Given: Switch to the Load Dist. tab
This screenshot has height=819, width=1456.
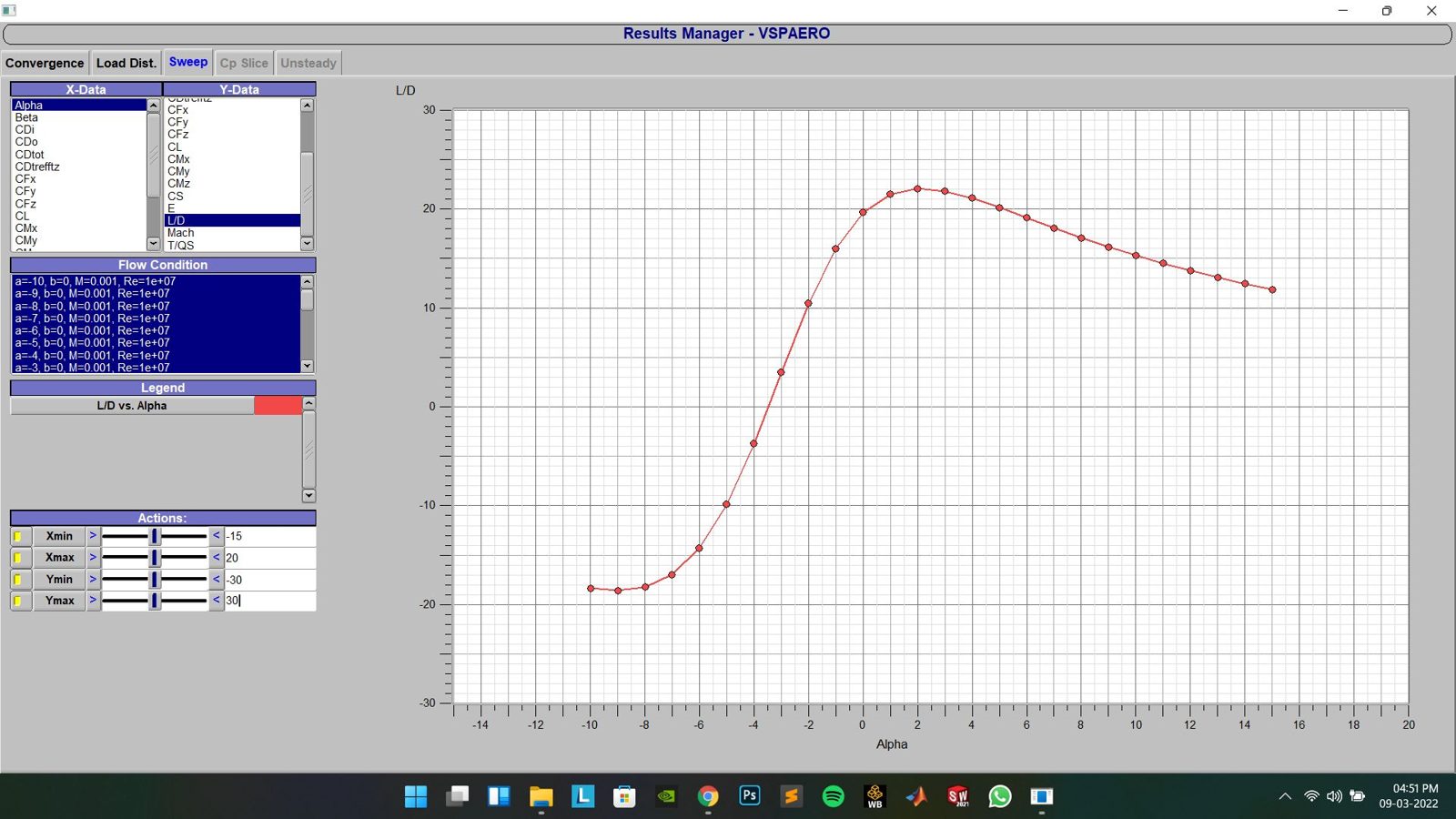Looking at the screenshot, I should coord(126,63).
